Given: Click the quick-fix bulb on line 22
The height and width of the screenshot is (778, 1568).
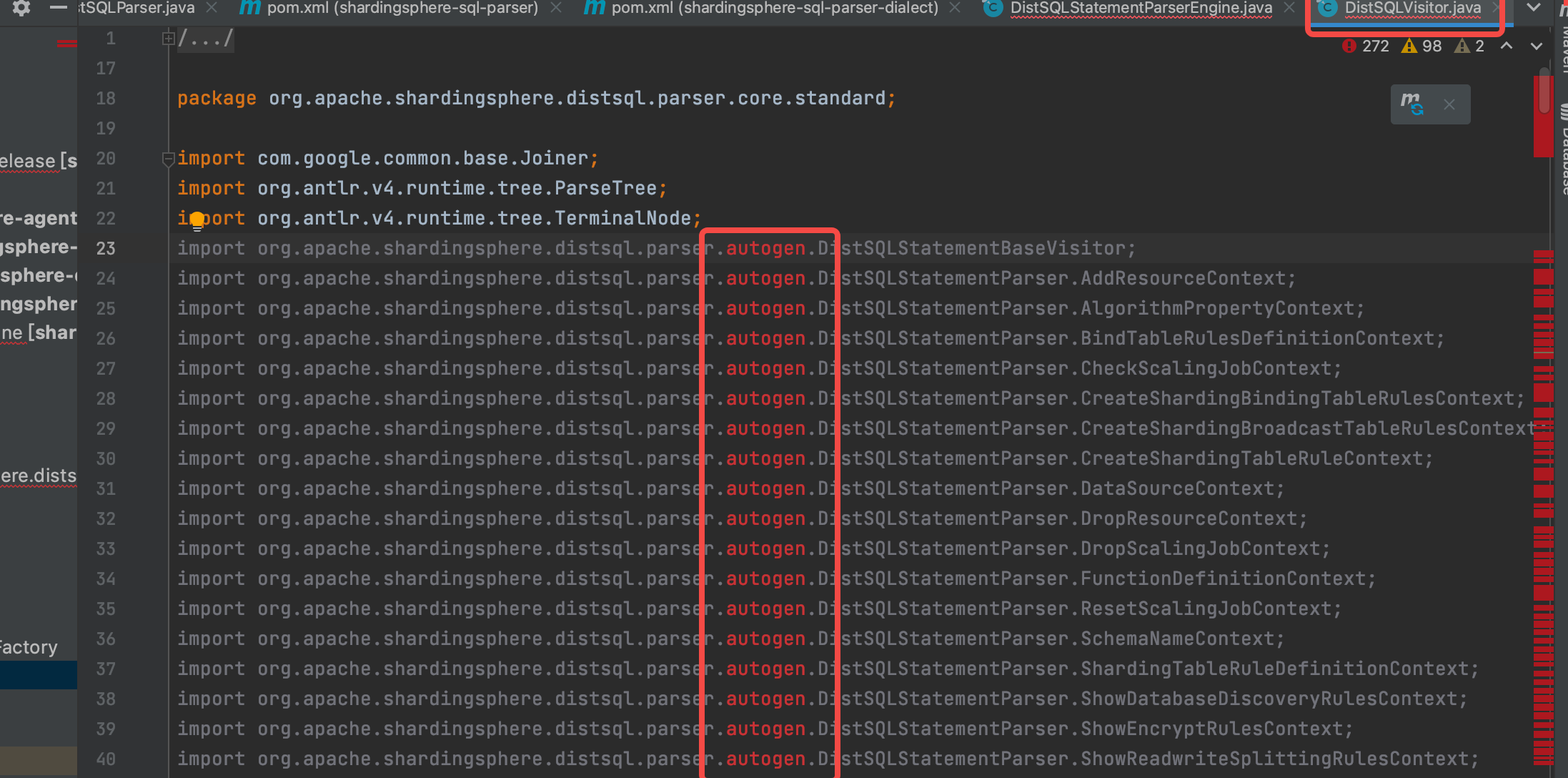Looking at the screenshot, I should pos(197,220).
